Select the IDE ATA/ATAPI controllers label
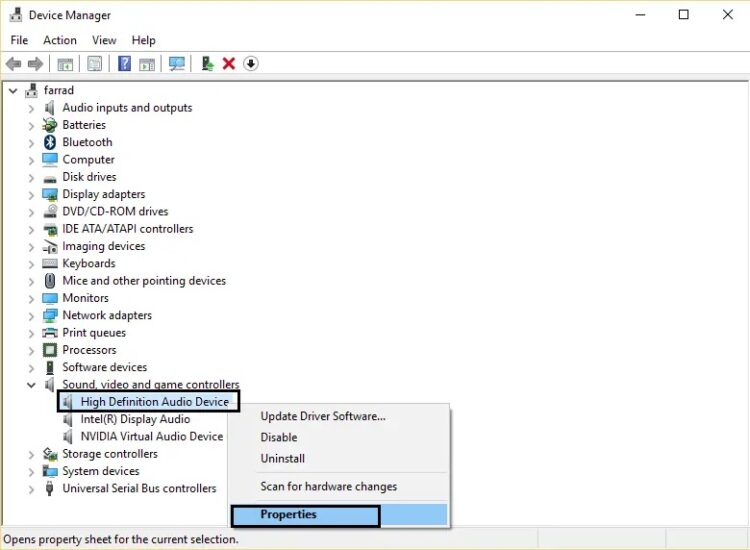The height and width of the screenshot is (550, 750). pos(128,229)
